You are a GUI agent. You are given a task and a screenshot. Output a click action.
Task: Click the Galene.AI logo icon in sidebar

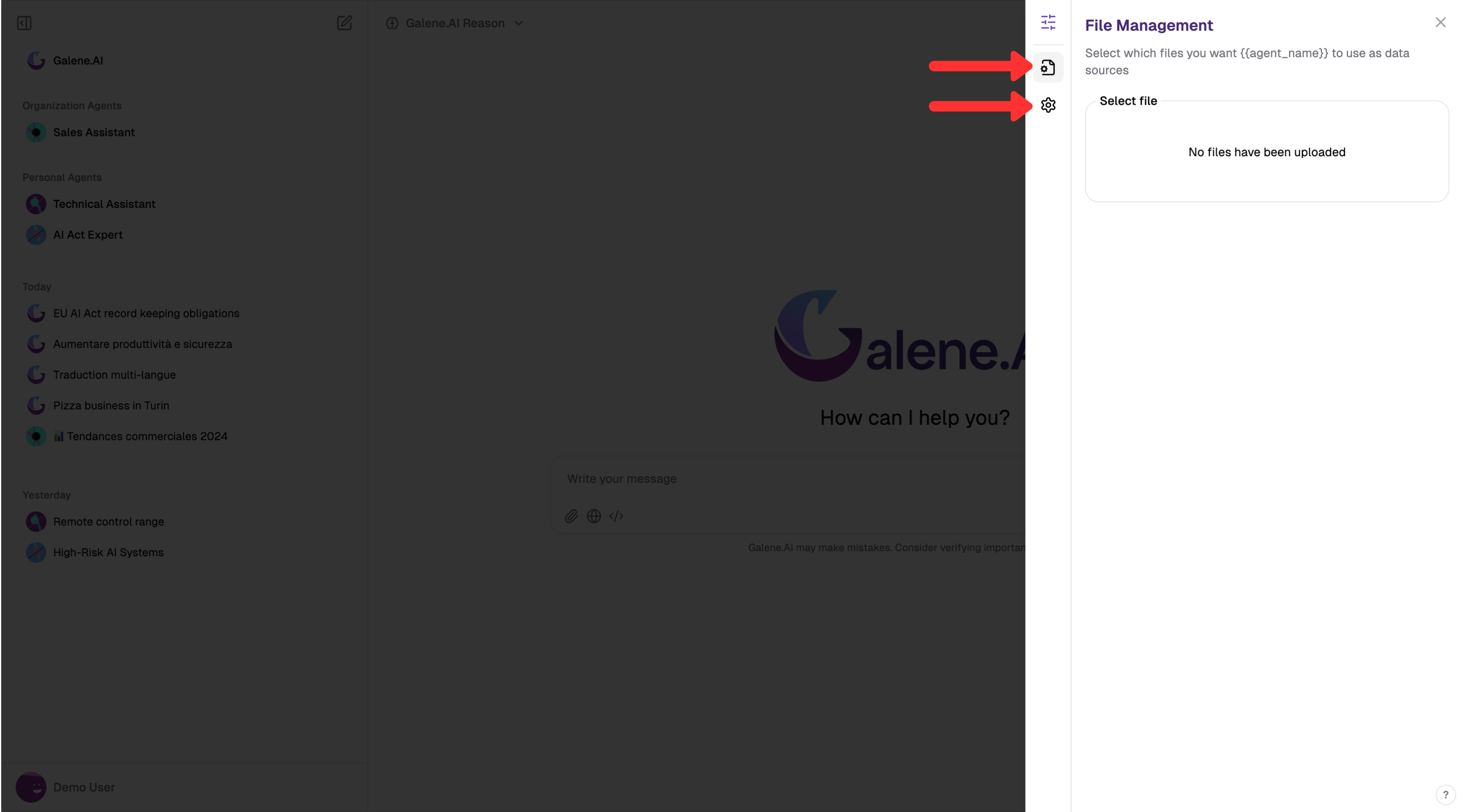tap(36, 60)
